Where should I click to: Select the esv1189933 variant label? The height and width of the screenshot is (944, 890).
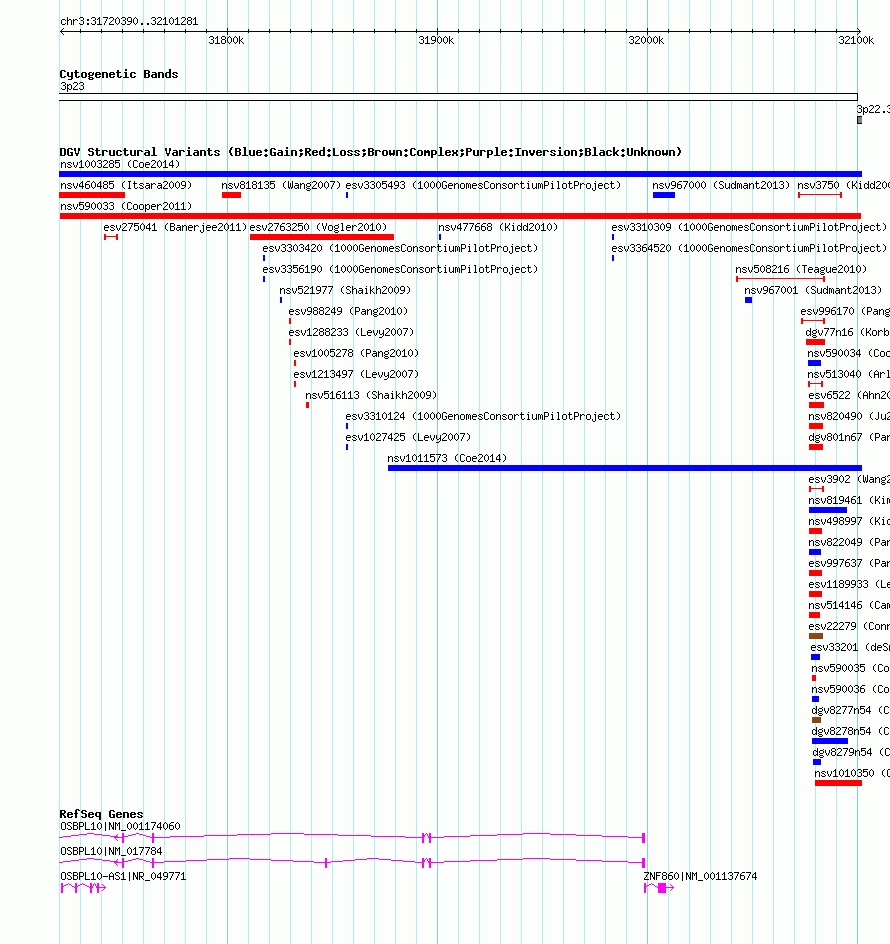[x=849, y=586]
